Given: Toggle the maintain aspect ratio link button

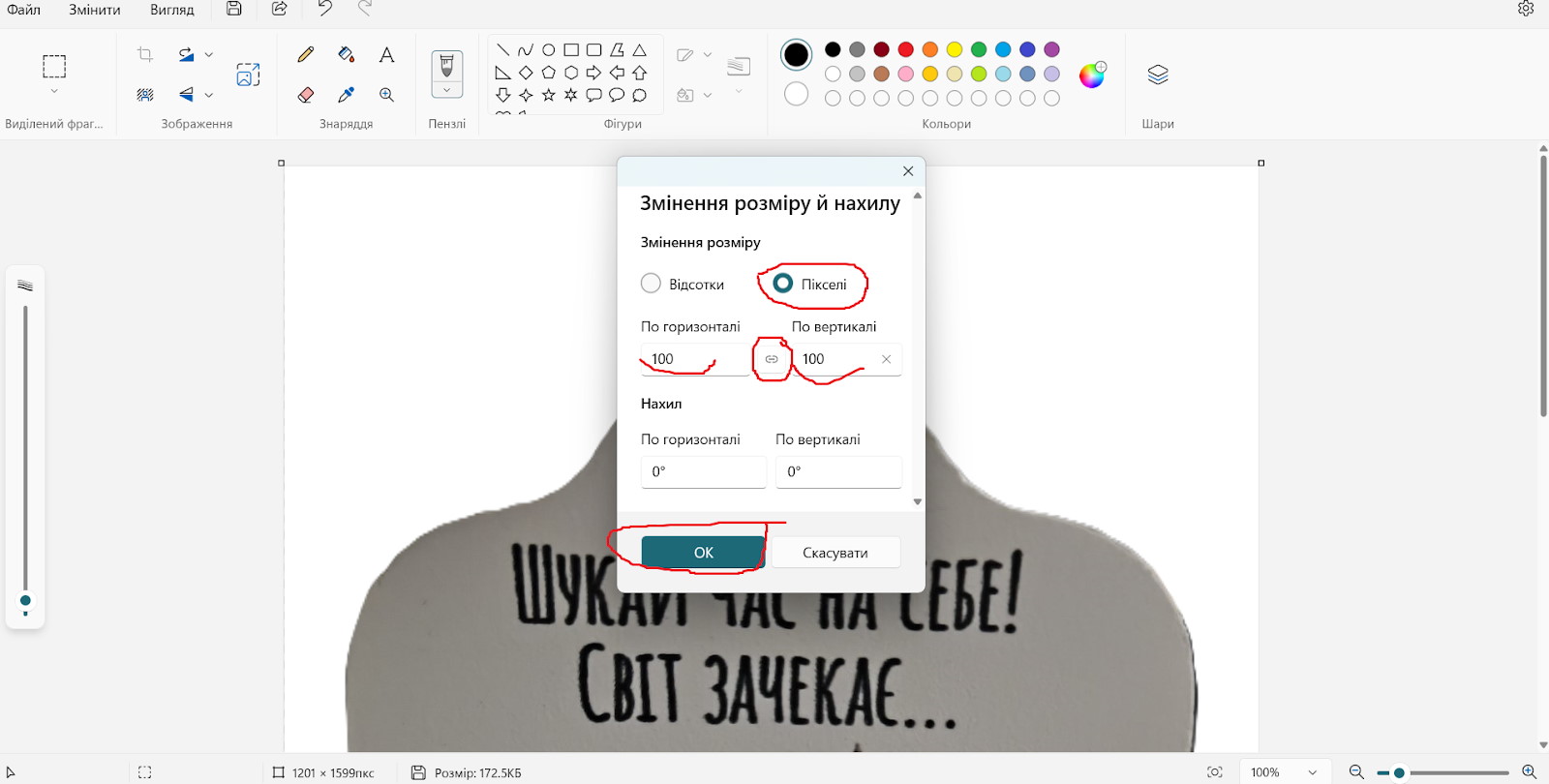Looking at the screenshot, I should [x=772, y=359].
